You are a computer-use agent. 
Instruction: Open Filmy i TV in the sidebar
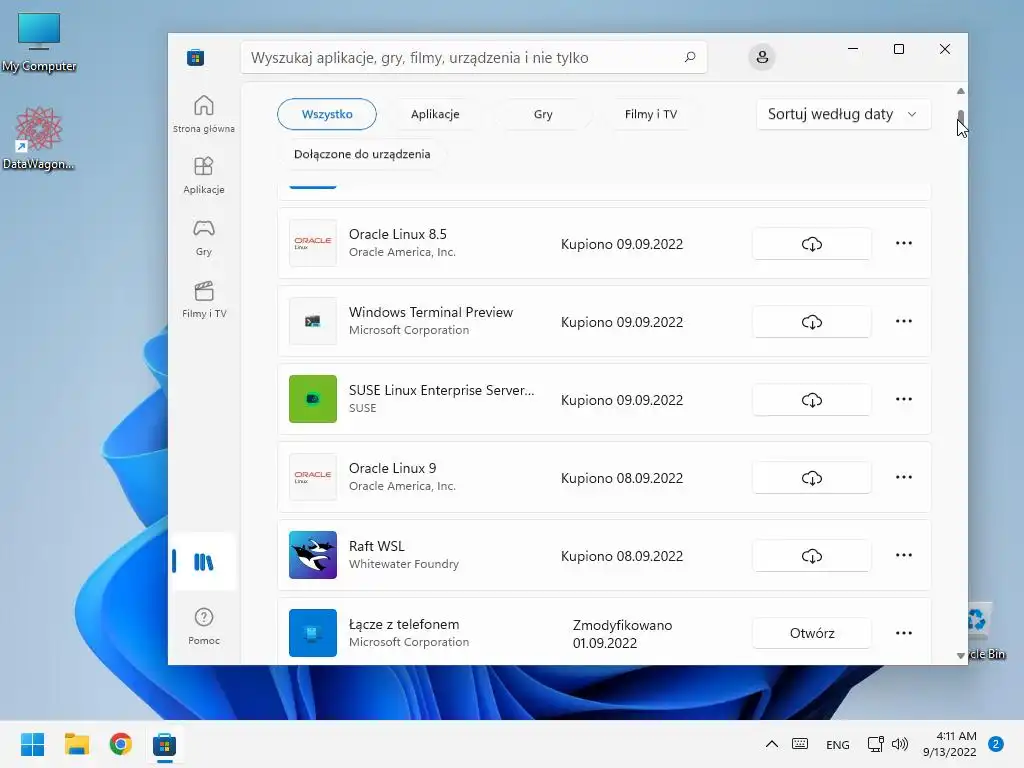coord(204,300)
